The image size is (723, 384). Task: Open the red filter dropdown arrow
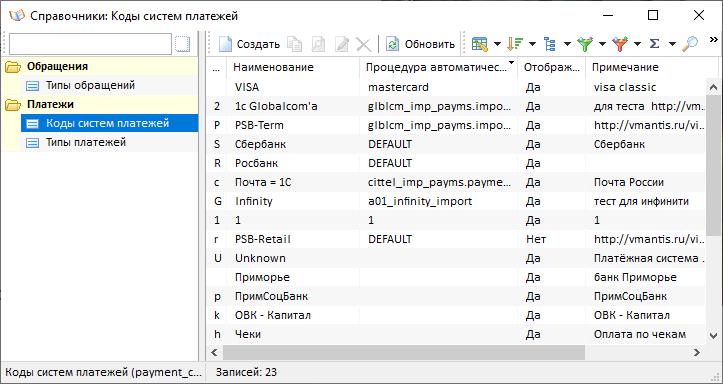click(637, 44)
